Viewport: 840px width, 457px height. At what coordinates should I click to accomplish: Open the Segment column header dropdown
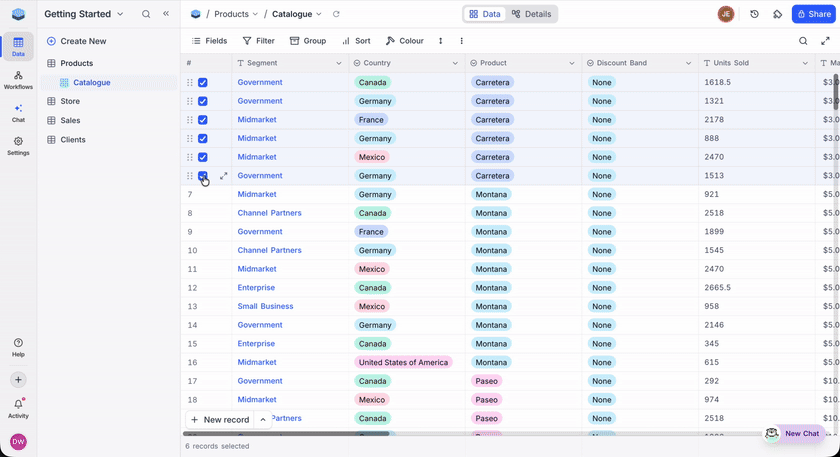coord(339,63)
